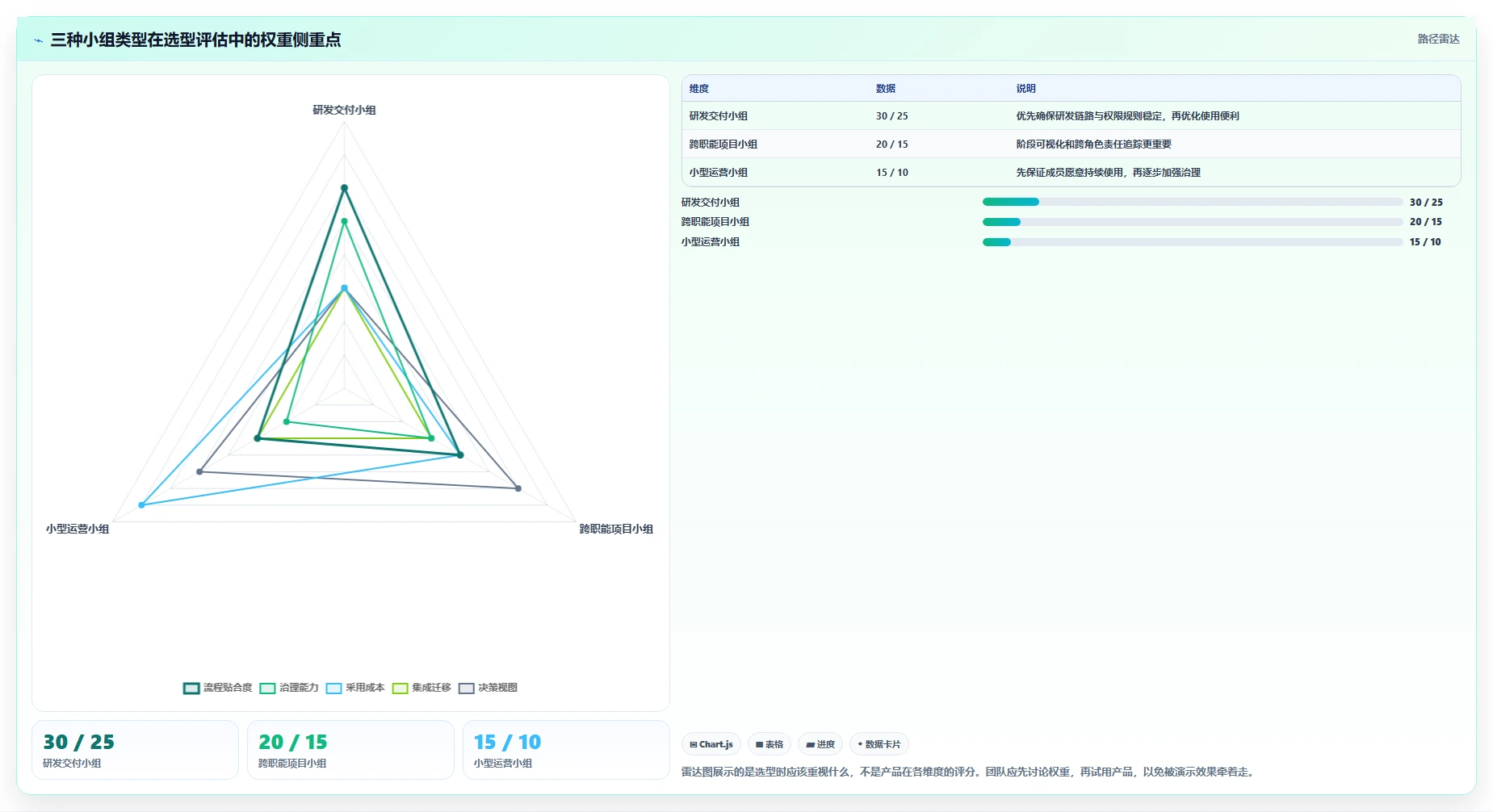Toggle the 流程贴合度 legend item

218,688
